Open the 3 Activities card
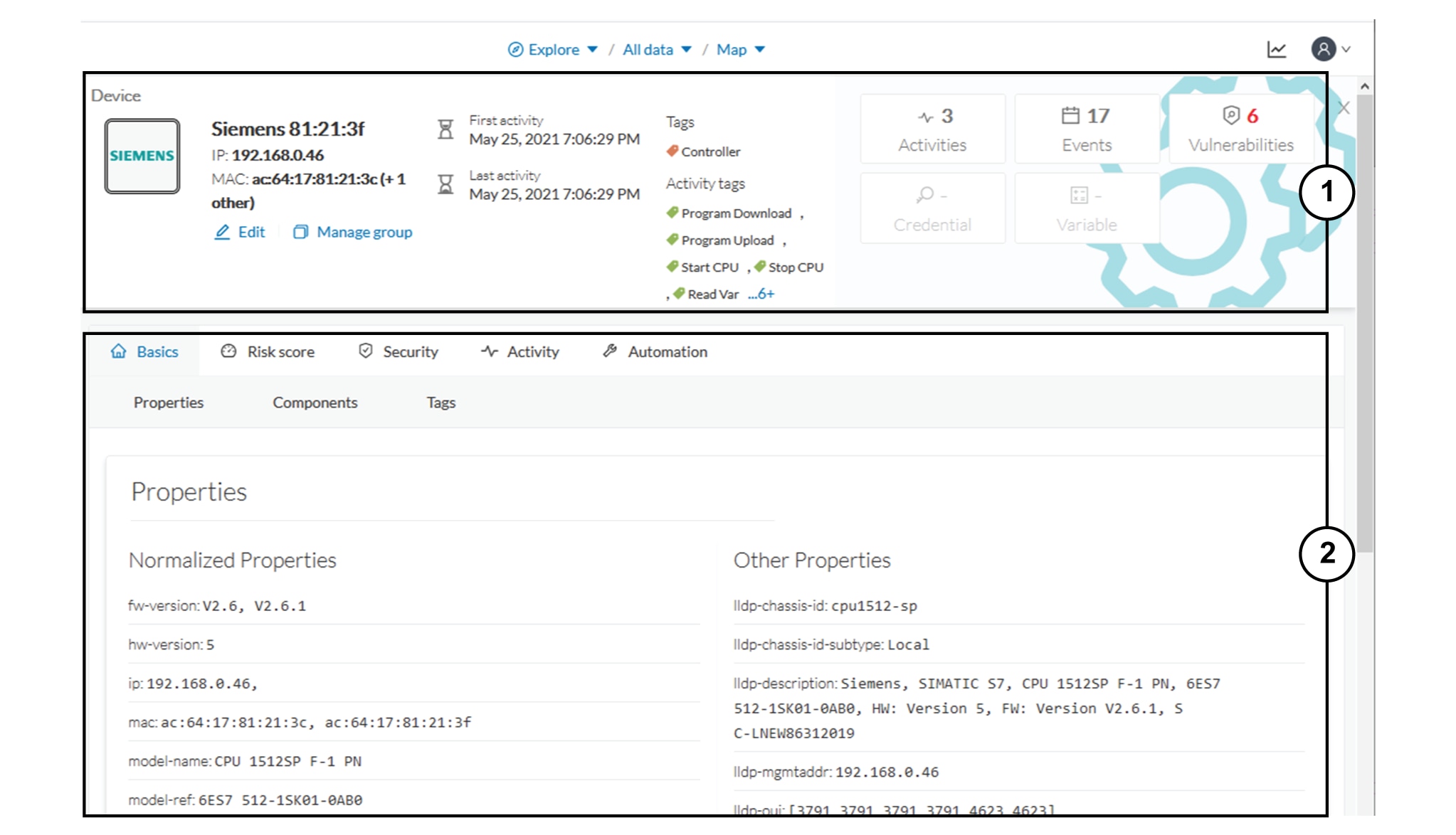The height and width of the screenshot is (835, 1456). [x=933, y=129]
